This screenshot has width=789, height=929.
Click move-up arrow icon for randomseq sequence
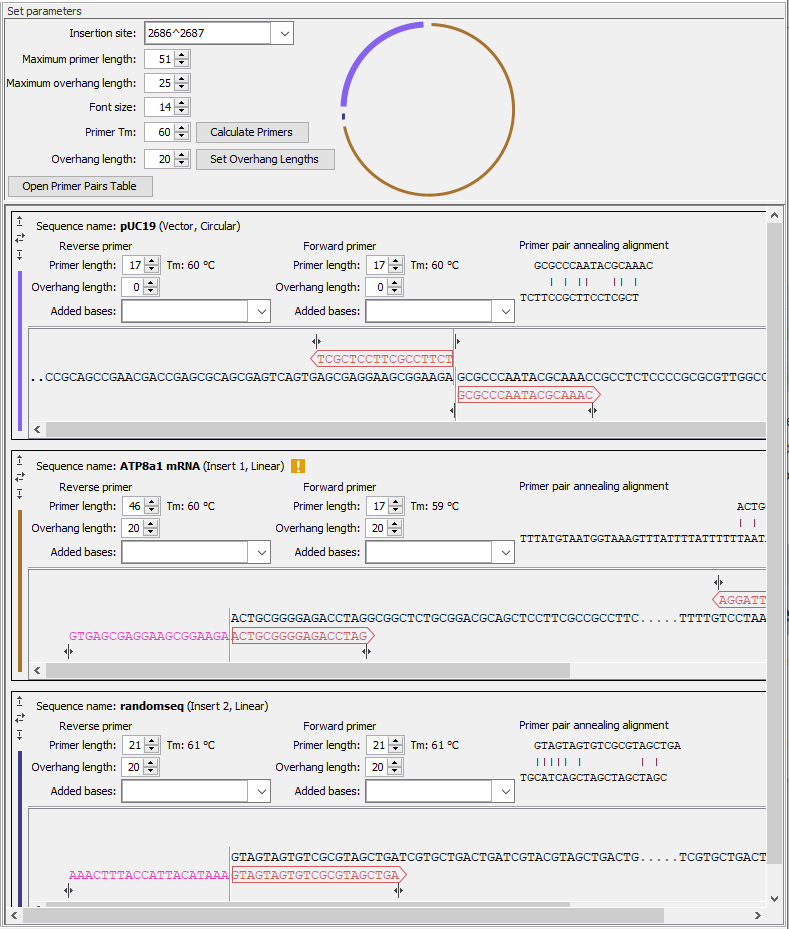pos(19,701)
